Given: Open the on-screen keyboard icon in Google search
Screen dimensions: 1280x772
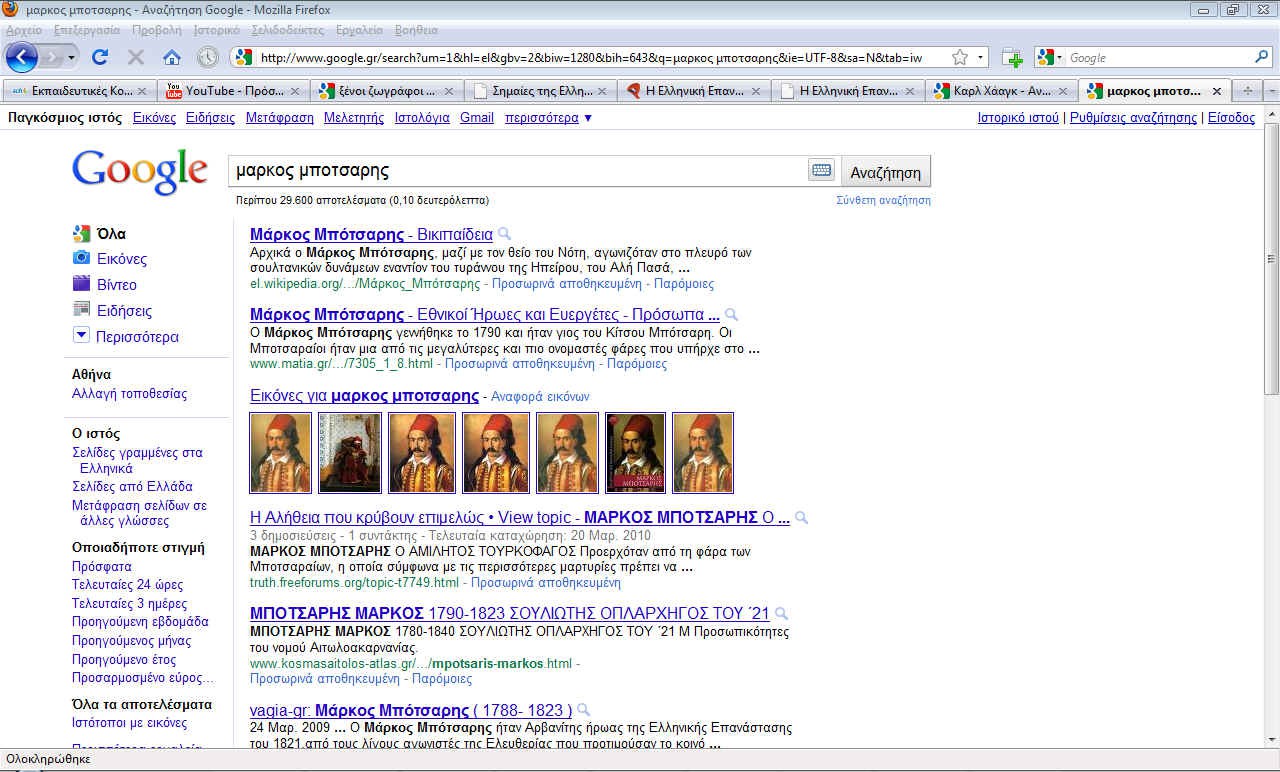Looking at the screenshot, I should pyautogui.click(x=821, y=171).
